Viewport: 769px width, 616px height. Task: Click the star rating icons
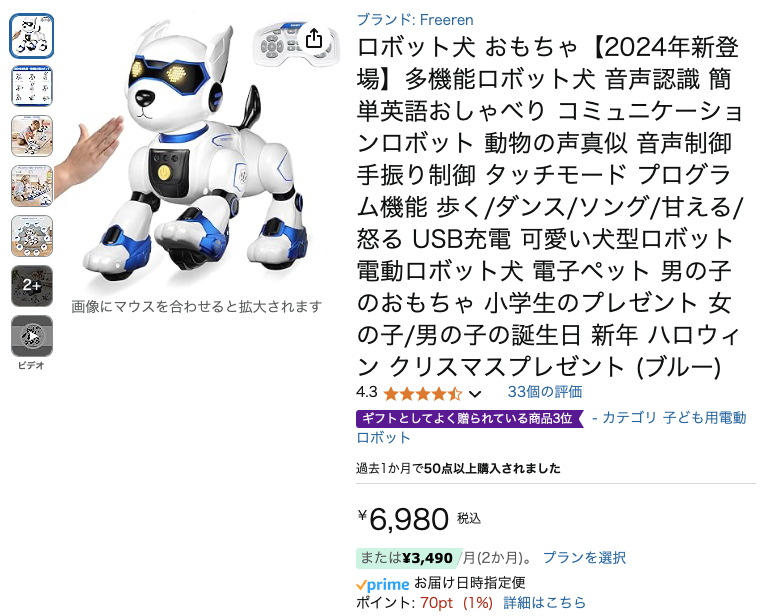[423, 393]
